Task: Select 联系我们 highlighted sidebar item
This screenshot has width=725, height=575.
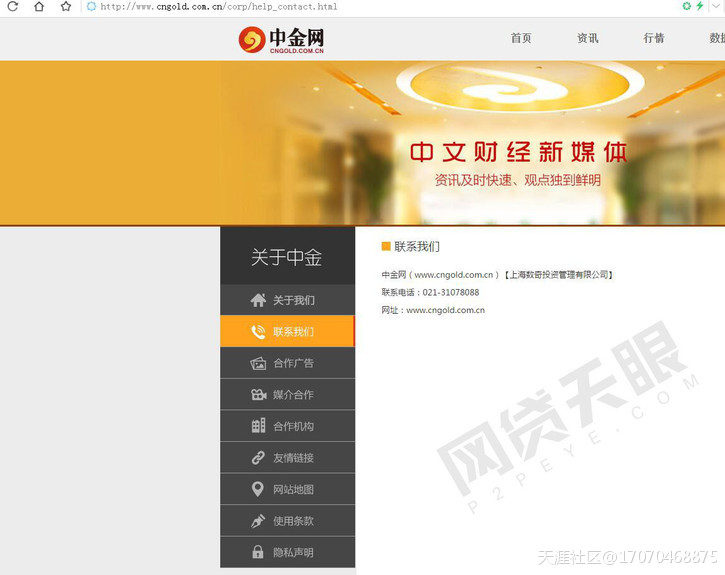Action: pos(287,331)
